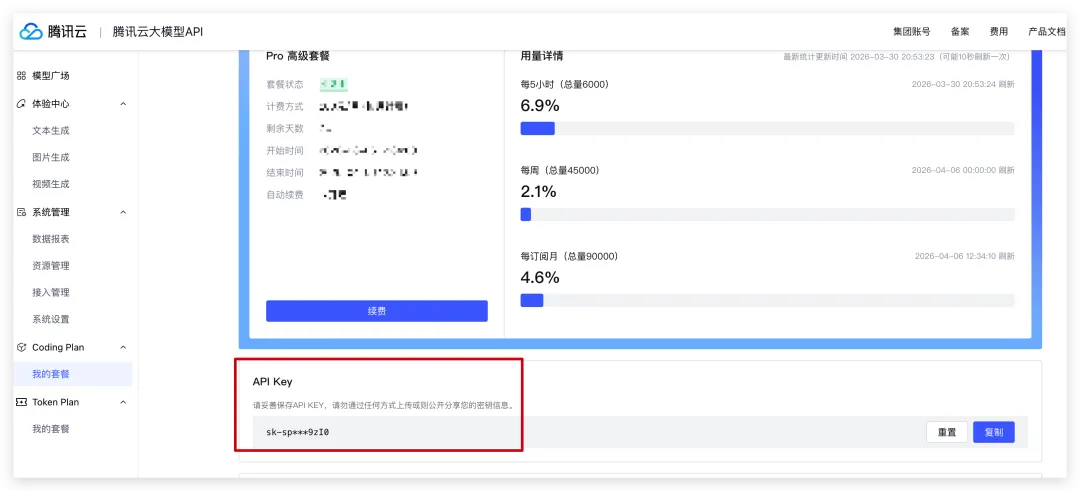The height and width of the screenshot is (491, 1080).
Task: Click the 结束时间 label
Action: click(284, 173)
